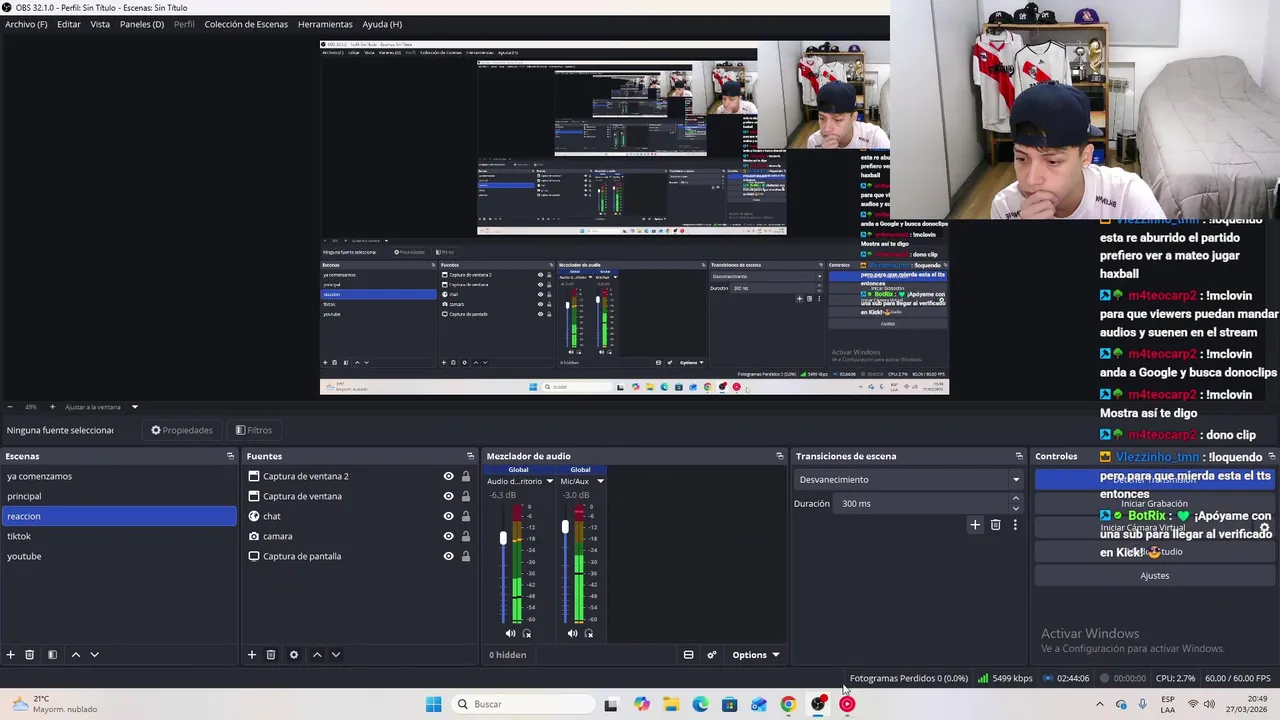
Task: Move source up arrow in Fuentes toolbar
Action: pos(317,655)
